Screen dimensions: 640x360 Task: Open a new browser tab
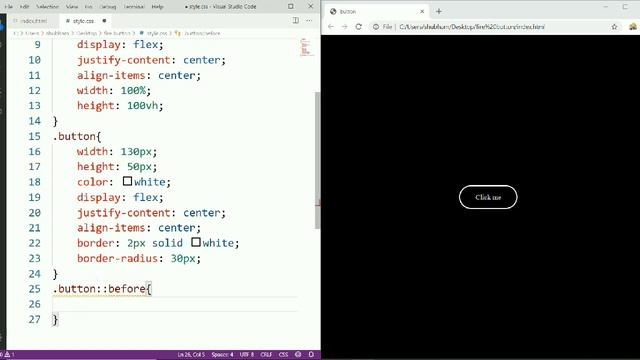[x=439, y=11]
